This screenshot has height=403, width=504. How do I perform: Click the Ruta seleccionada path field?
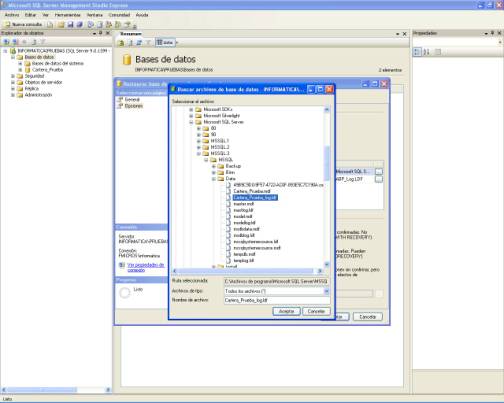click(276, 282)
